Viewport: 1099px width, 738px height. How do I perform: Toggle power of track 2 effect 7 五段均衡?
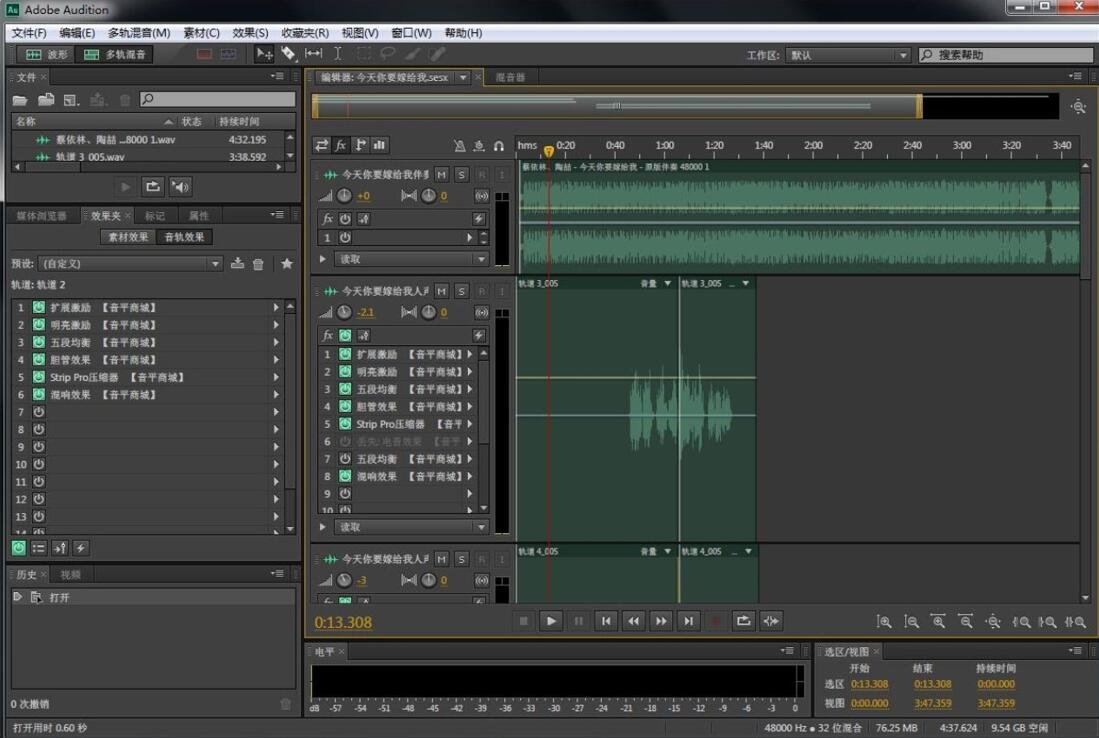pos(345,458)
